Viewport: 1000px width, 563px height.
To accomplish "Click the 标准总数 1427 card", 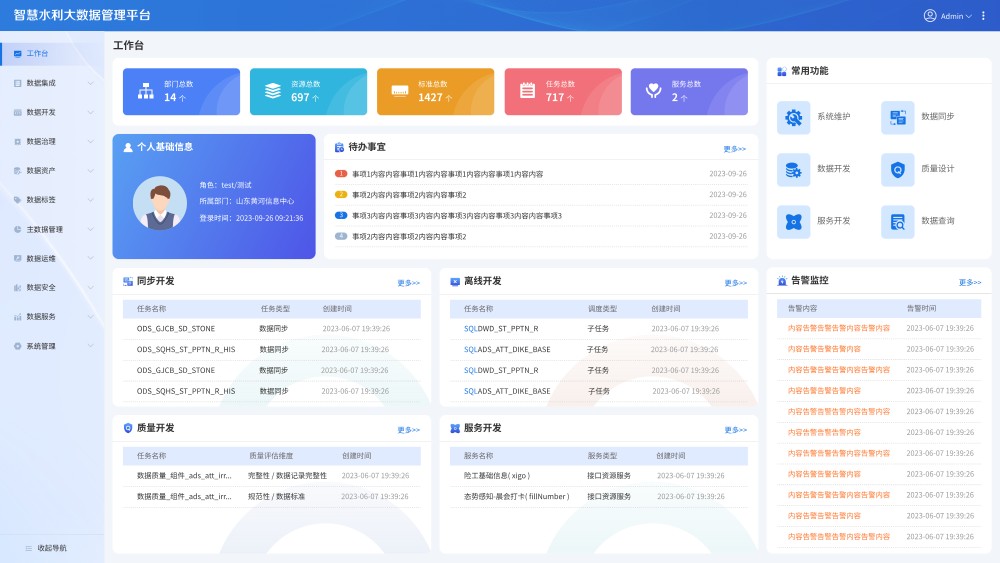I will (436, 92).
